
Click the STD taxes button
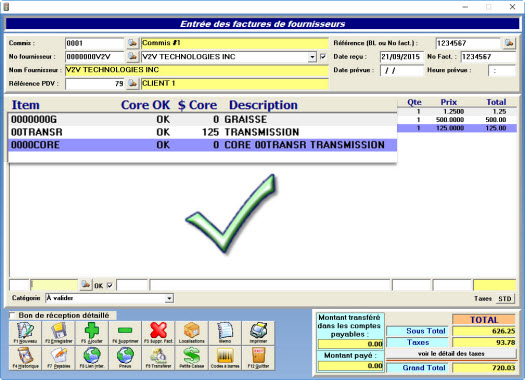coord(505,298)
